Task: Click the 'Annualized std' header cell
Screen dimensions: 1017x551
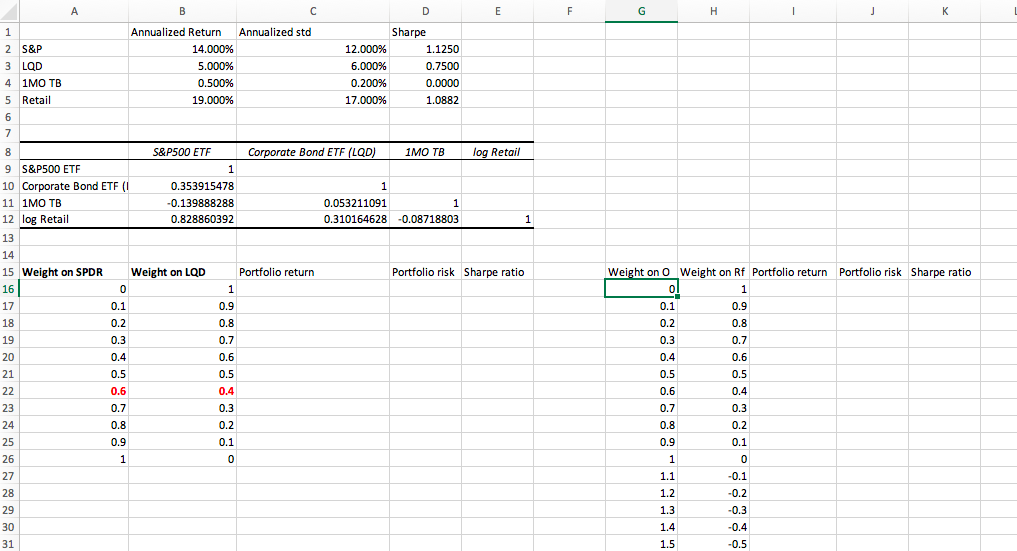Action: (x=313, y=32)
